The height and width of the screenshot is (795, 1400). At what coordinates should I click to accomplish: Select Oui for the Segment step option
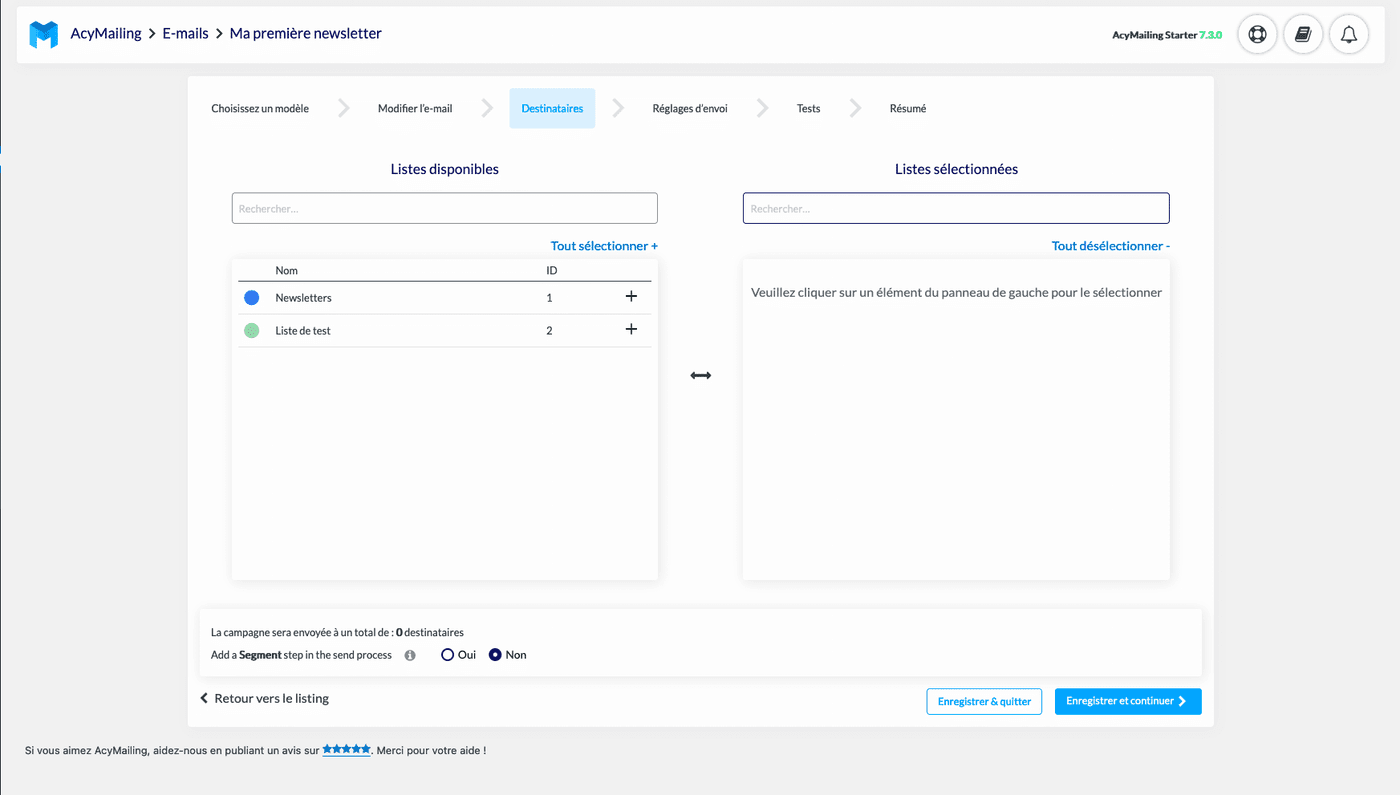pyautogui.click(x=446, y=655)
